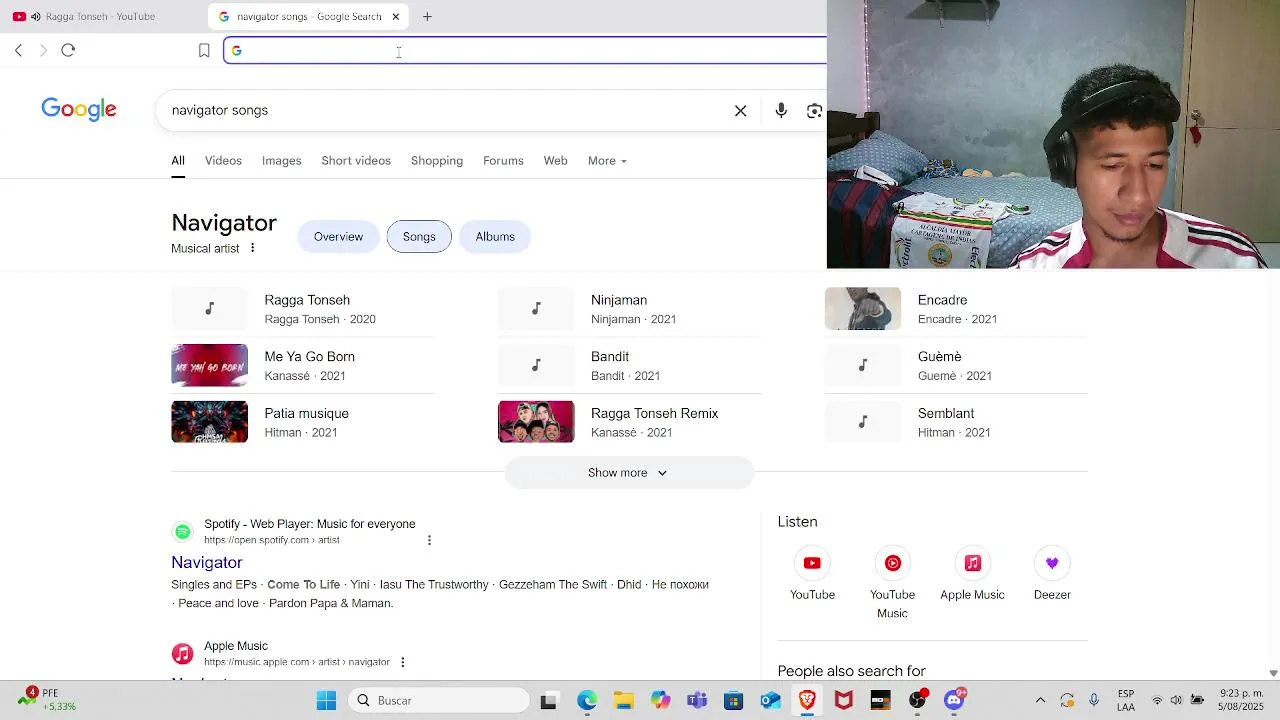Click the page scrollbar down arrow
Viewport: 1280px width, 720px height.
1273,673
